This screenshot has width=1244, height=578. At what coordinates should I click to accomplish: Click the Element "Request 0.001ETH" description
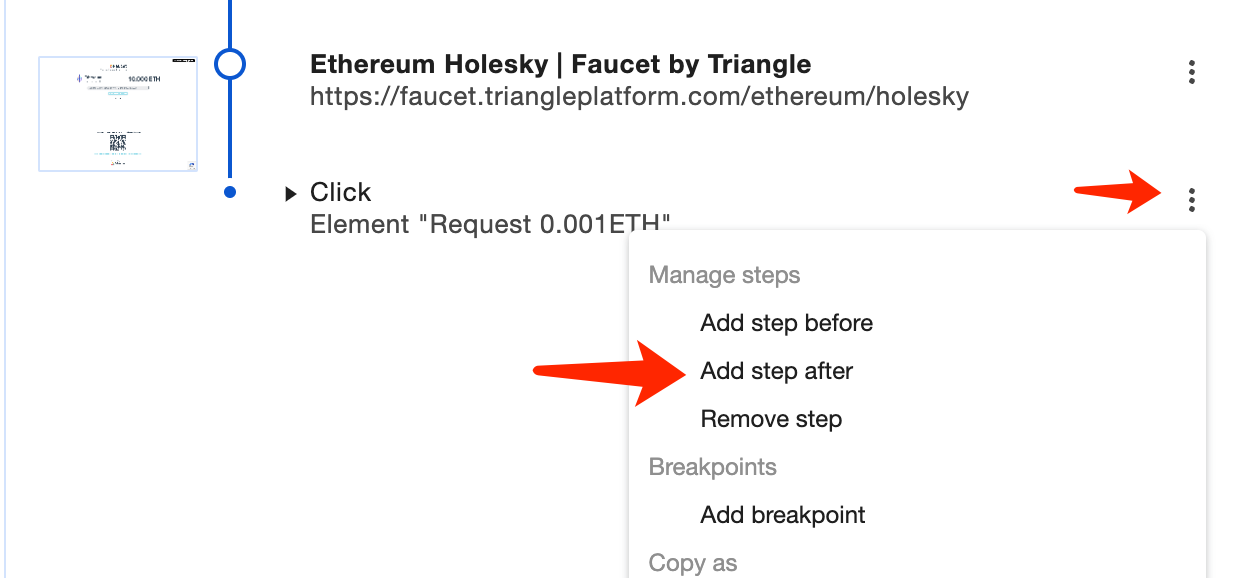click(489, 224)
